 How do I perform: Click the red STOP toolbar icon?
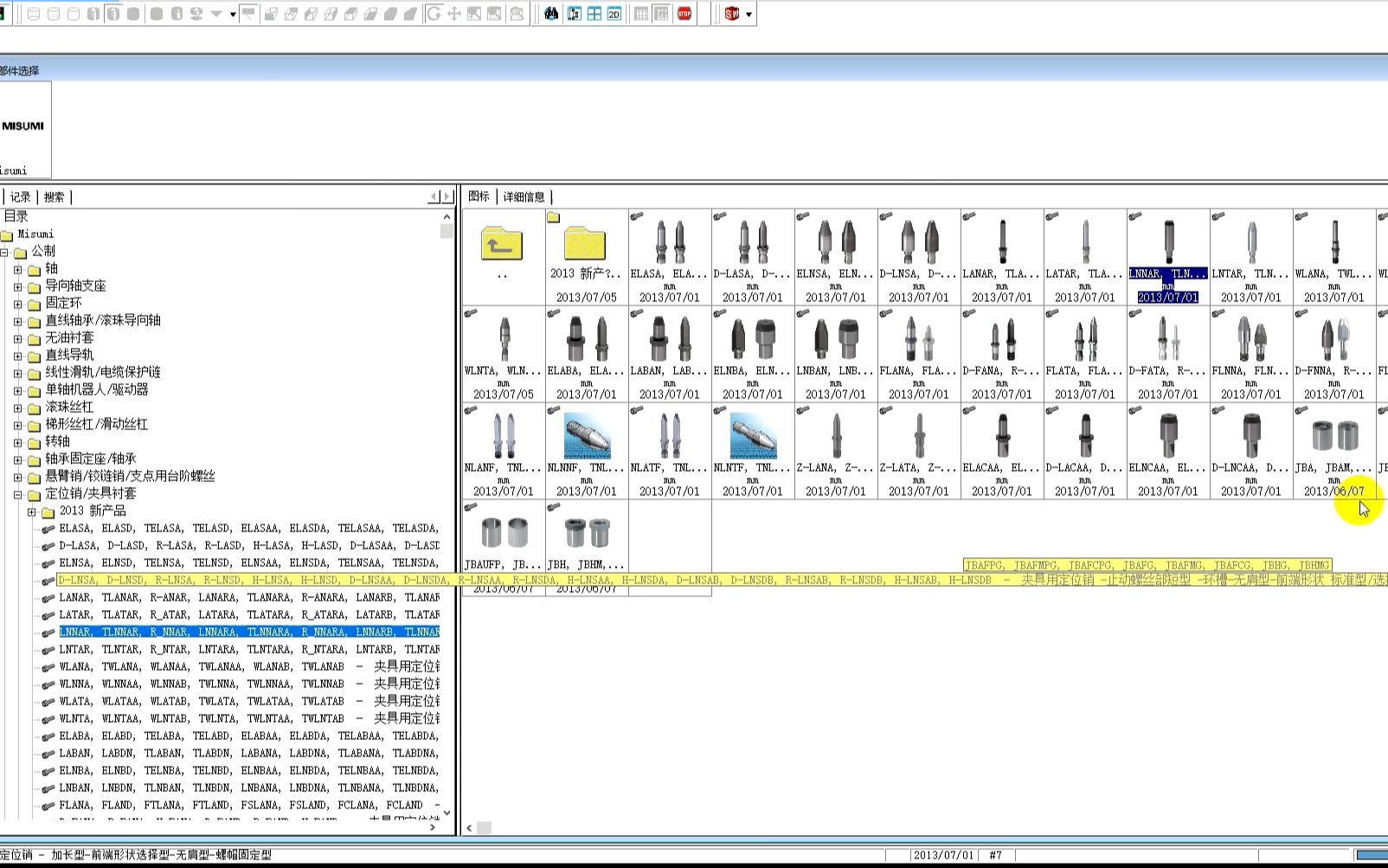pyautogui.click(x=684, y=13)
